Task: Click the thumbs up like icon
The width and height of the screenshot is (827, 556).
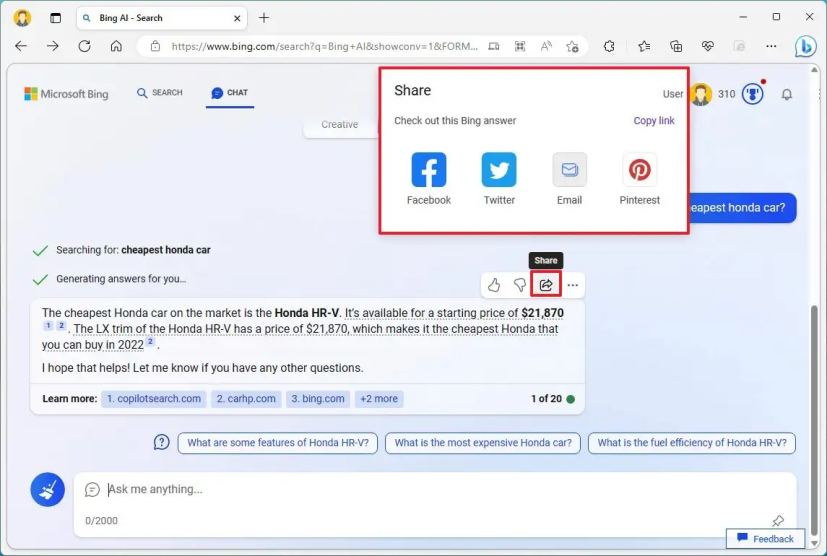Action: point(494,285)
